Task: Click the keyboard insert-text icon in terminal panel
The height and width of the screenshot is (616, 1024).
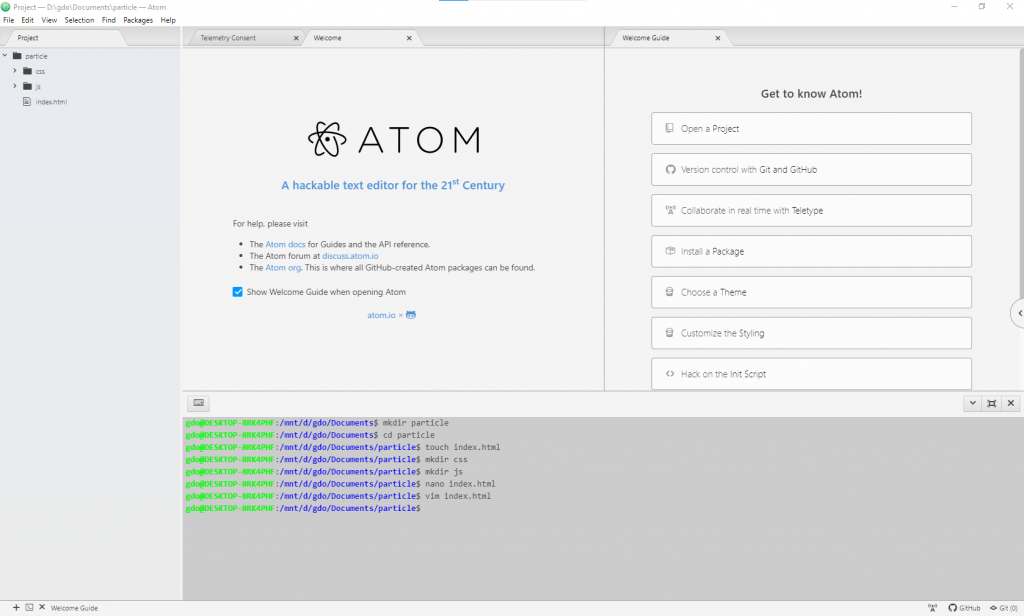Action: [x=199, y=403]
